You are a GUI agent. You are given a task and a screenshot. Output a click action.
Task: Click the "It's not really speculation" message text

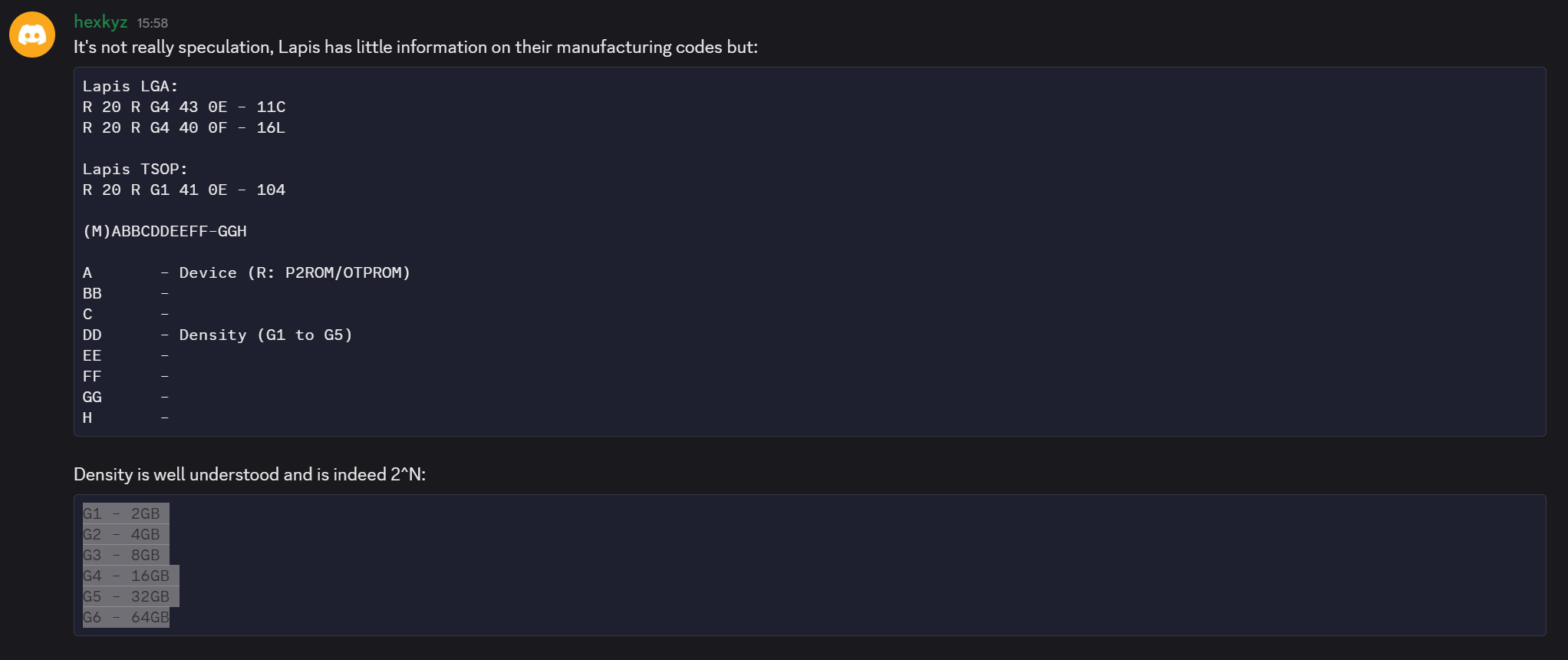click(415, 48)
